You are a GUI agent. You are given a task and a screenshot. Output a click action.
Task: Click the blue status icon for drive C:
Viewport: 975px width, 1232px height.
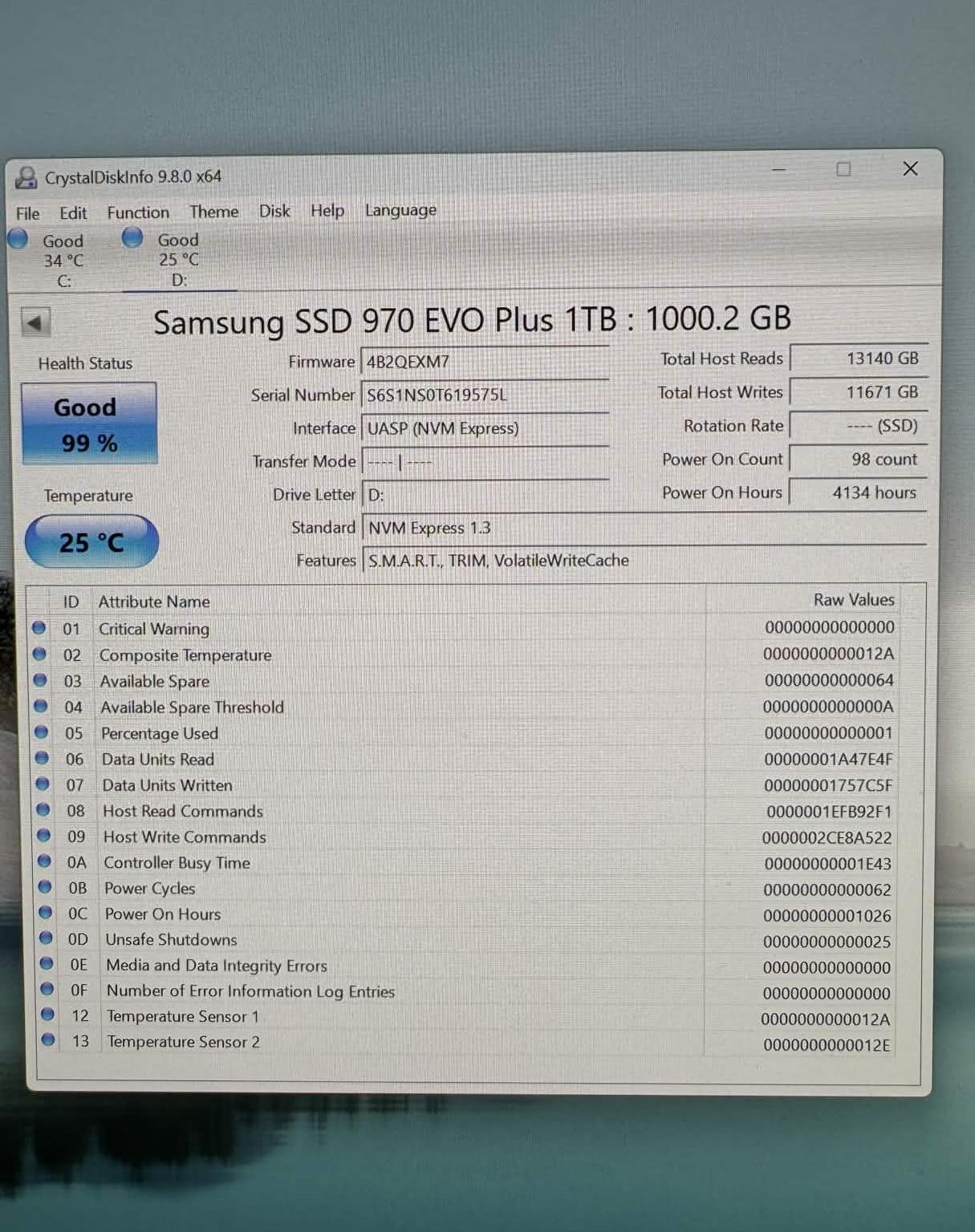pos(18,239)
